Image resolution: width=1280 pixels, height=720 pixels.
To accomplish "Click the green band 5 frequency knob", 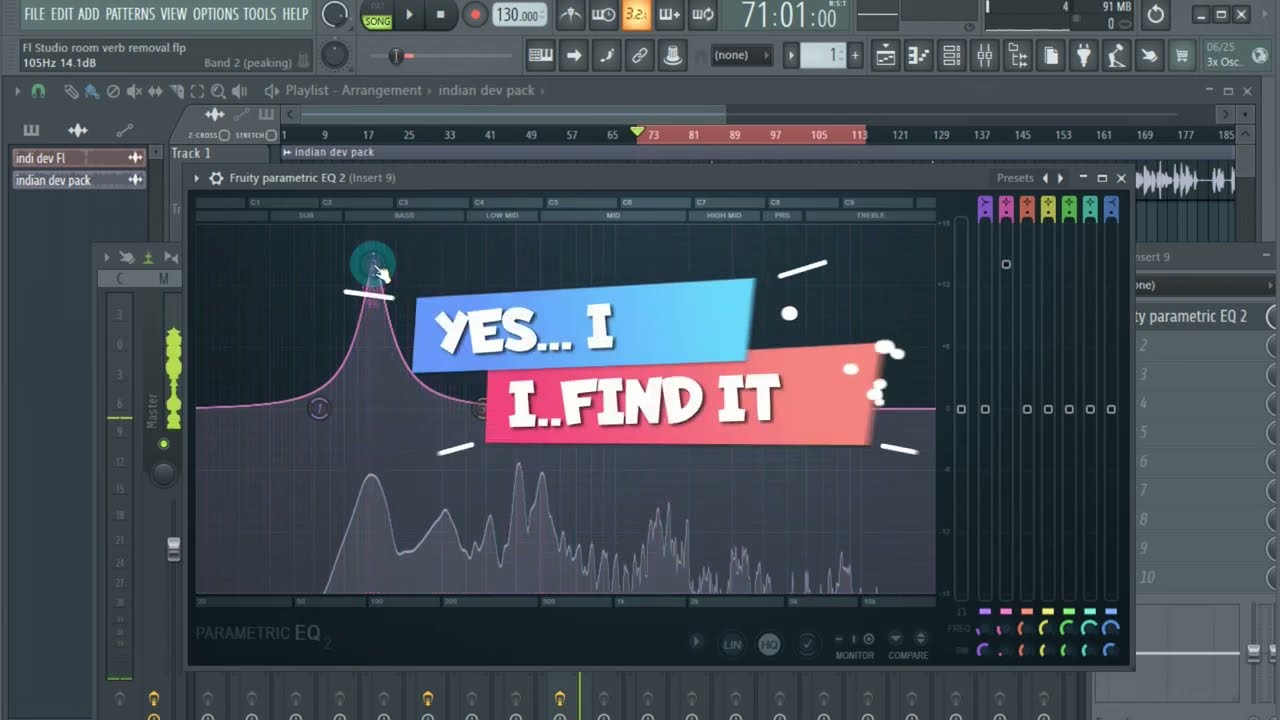I will pyautogui.click(x=1068, y=628).
